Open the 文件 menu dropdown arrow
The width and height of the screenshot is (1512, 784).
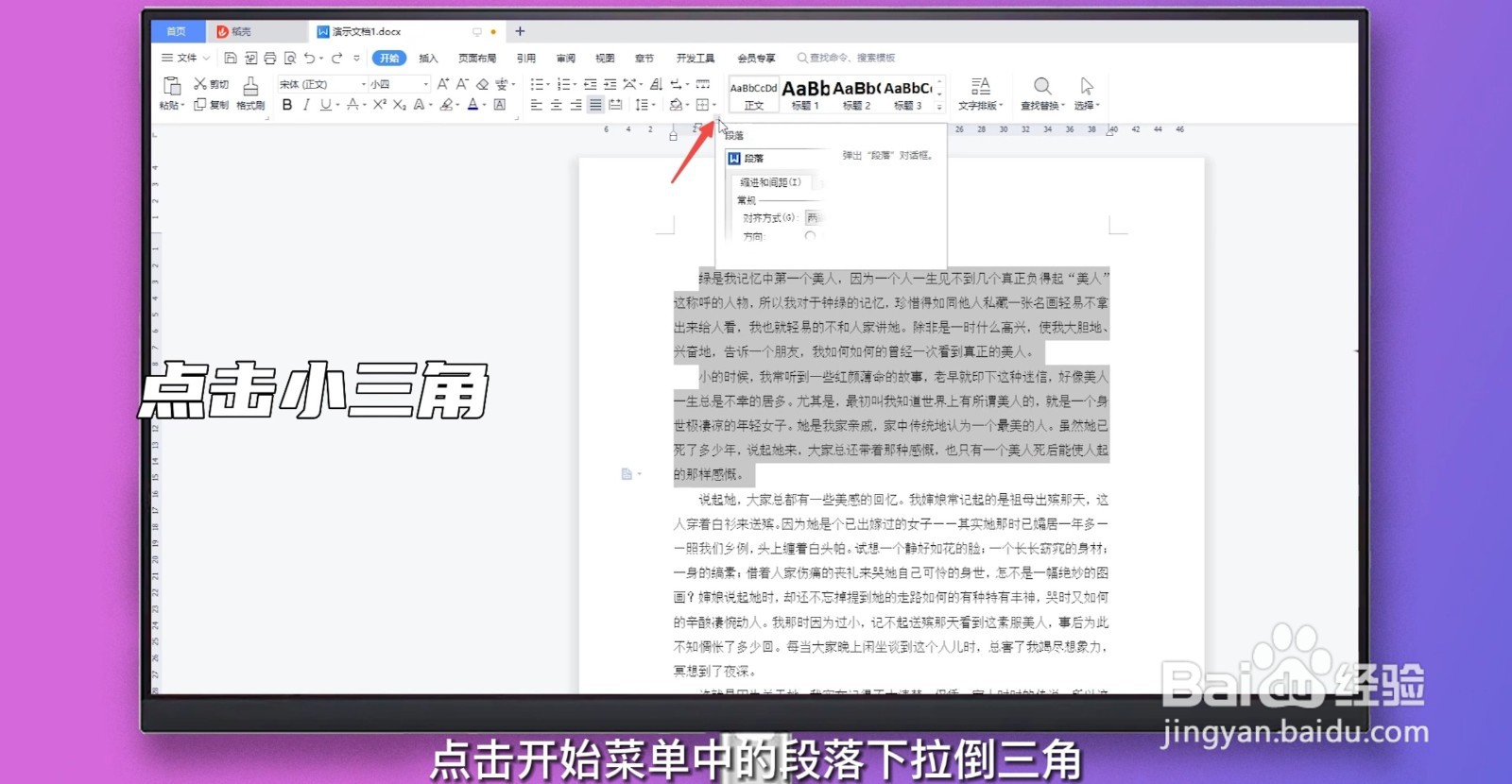[206, 58]
